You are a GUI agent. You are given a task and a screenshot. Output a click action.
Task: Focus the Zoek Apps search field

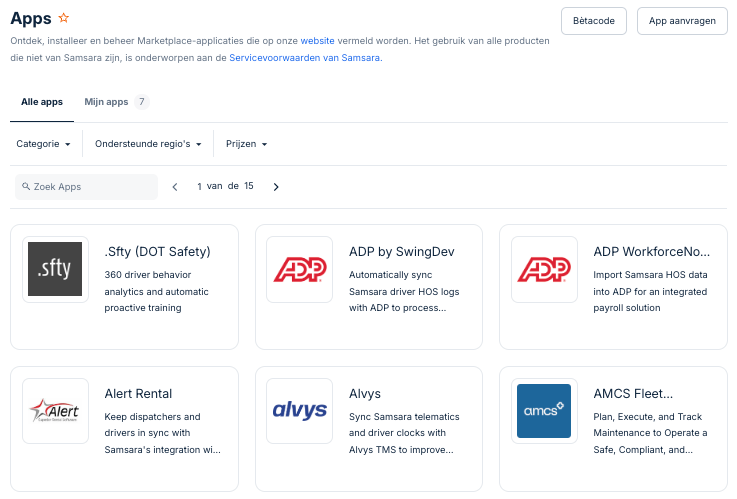pyautogui.click(x=86, y=187)
